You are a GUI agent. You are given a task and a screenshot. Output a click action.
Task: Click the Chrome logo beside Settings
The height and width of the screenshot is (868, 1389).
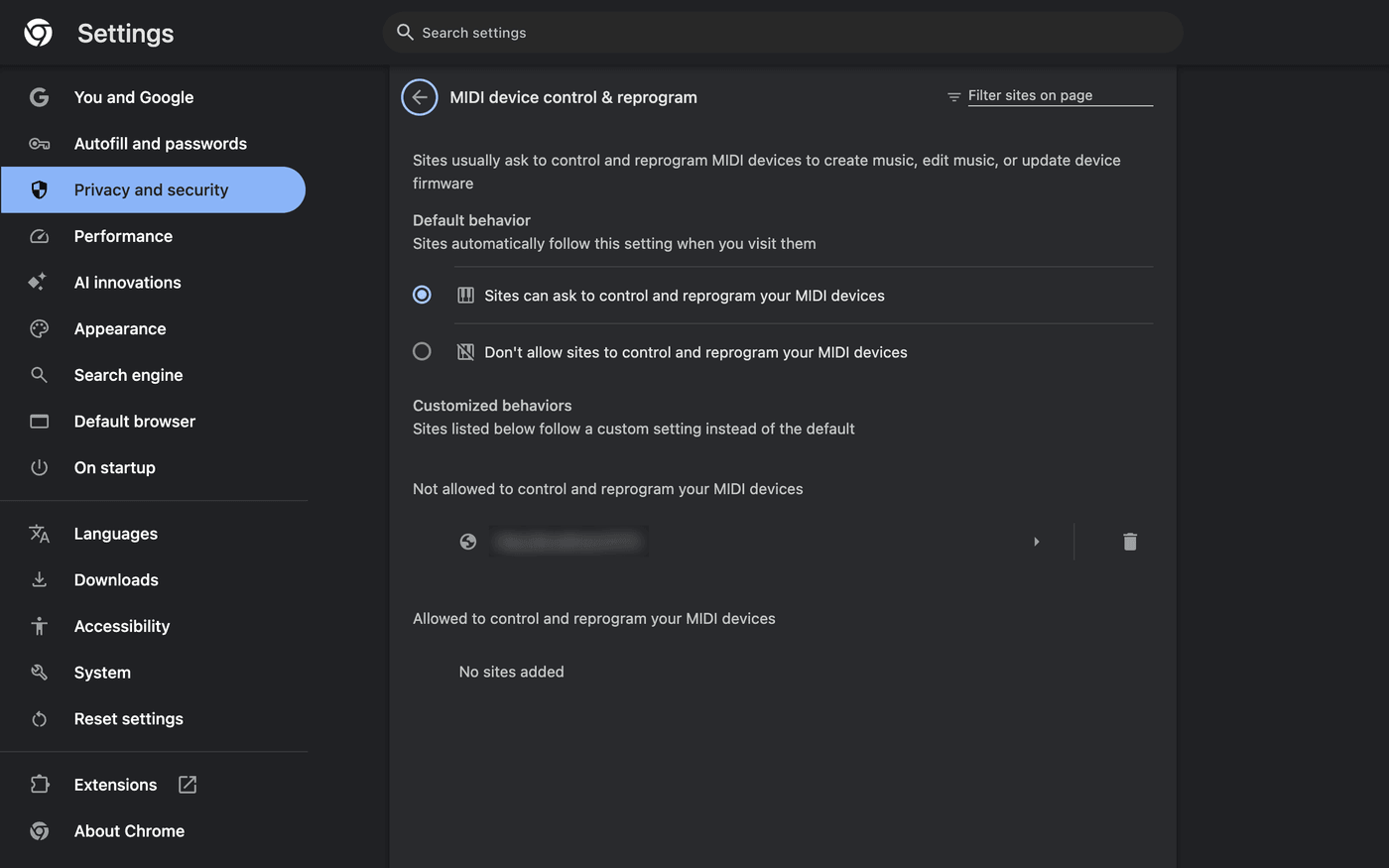(39, 33)
